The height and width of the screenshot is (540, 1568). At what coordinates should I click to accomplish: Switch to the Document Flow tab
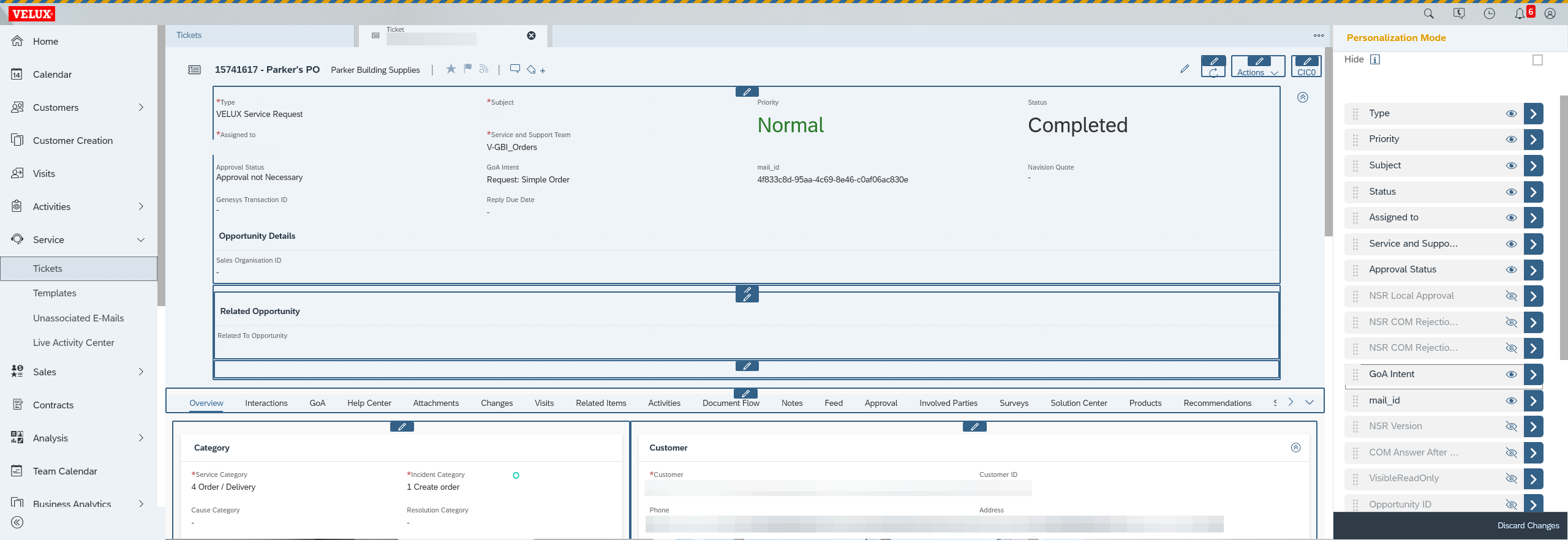click(731, 403)
